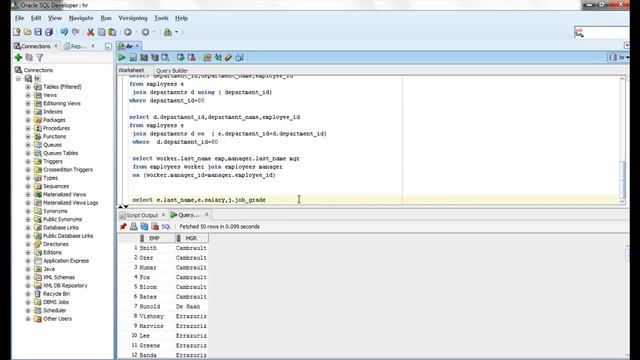This screenshot has width=640, height=360.
Task: Click the Forward navigation circle icon
Action: point(145,32)
